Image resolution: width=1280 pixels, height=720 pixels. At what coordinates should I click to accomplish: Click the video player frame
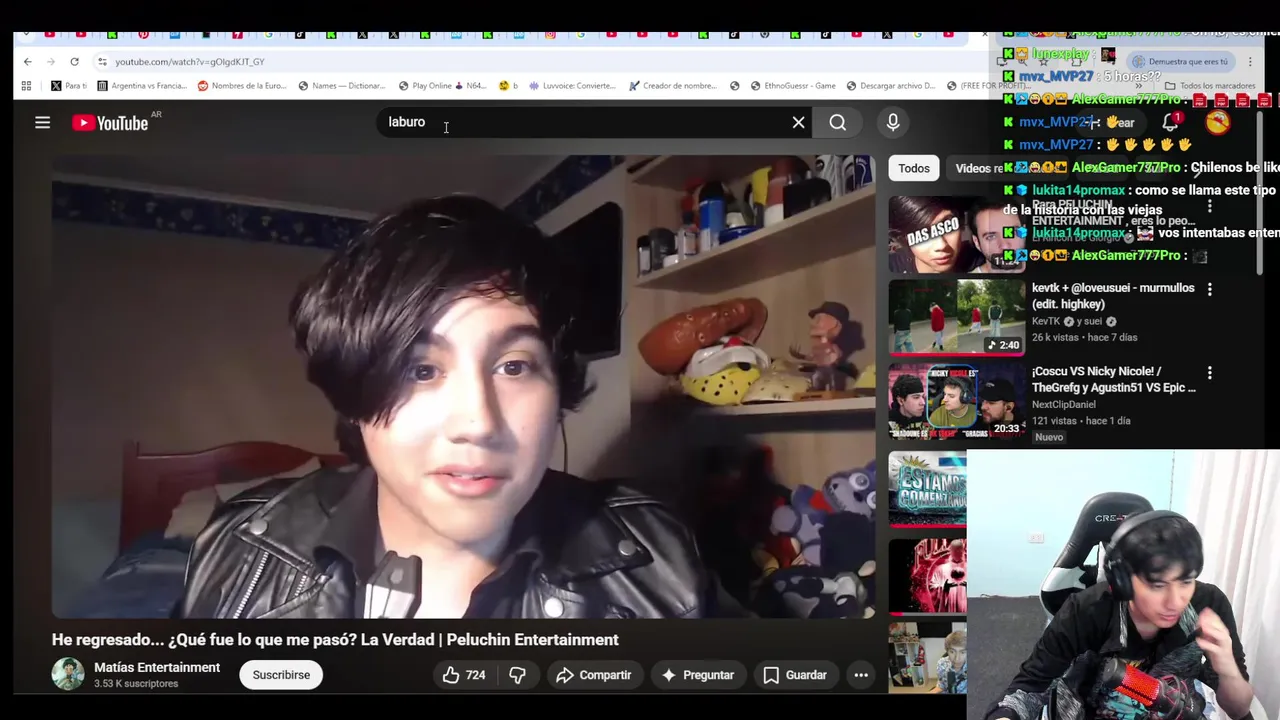[464, 387]
